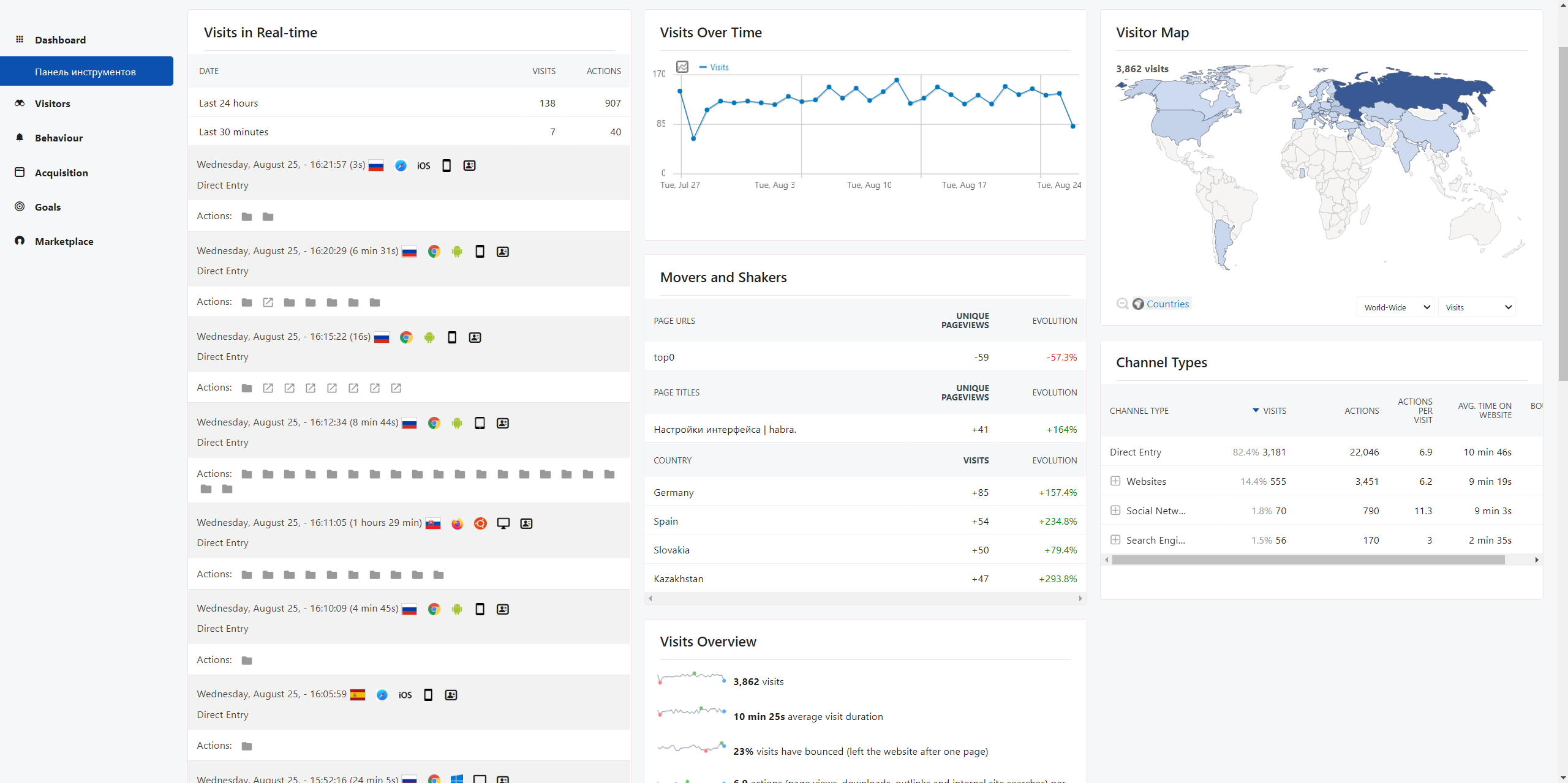Click the top0 page URL row
This screenshot has height=783, width=1568.
(865, 357)
